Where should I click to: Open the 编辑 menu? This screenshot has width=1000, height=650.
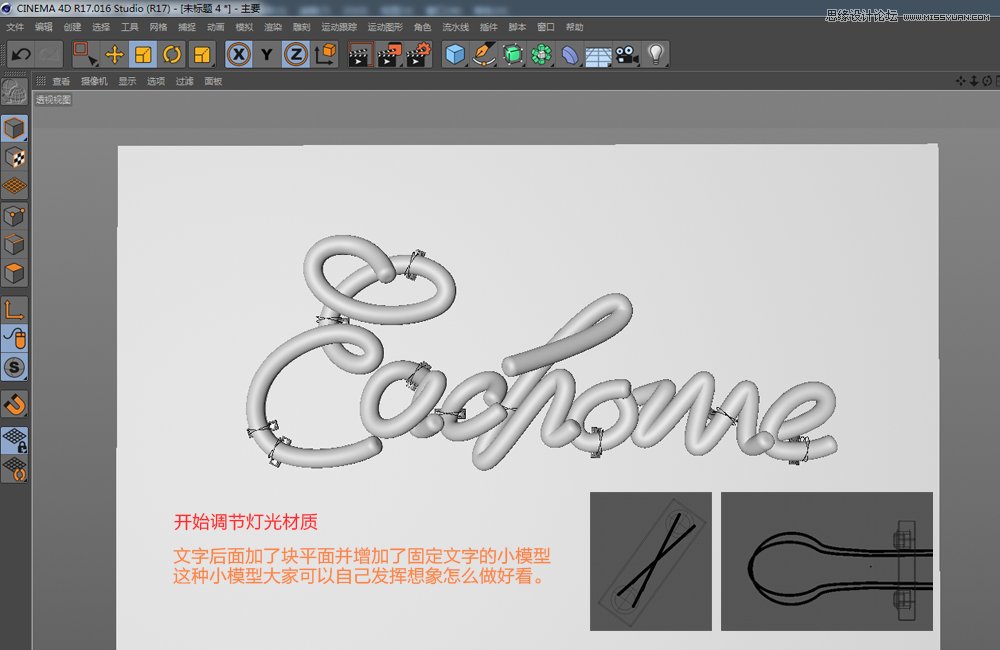point(43,27)
